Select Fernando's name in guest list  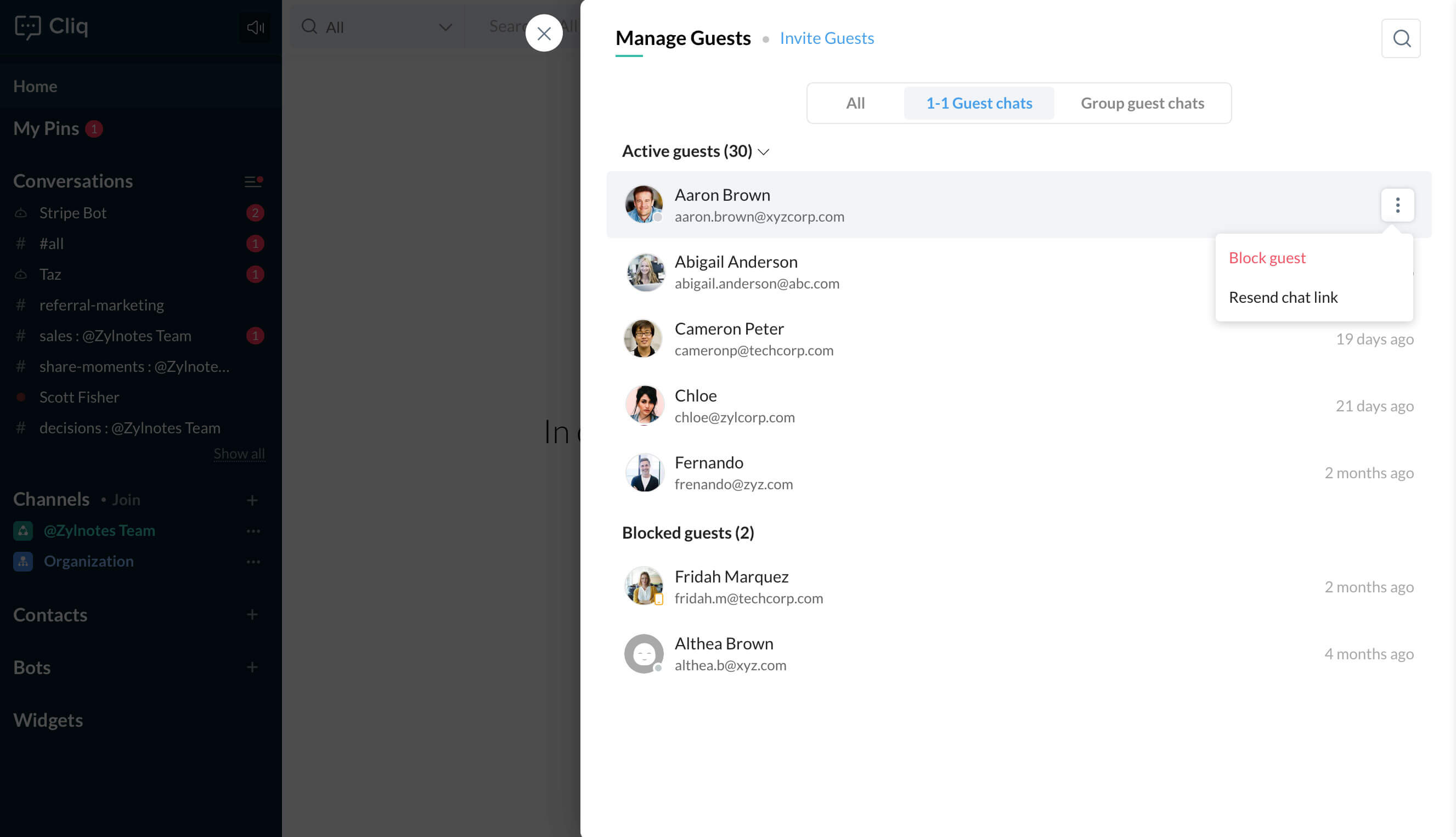pyautogui.click(x=709, y=463)
